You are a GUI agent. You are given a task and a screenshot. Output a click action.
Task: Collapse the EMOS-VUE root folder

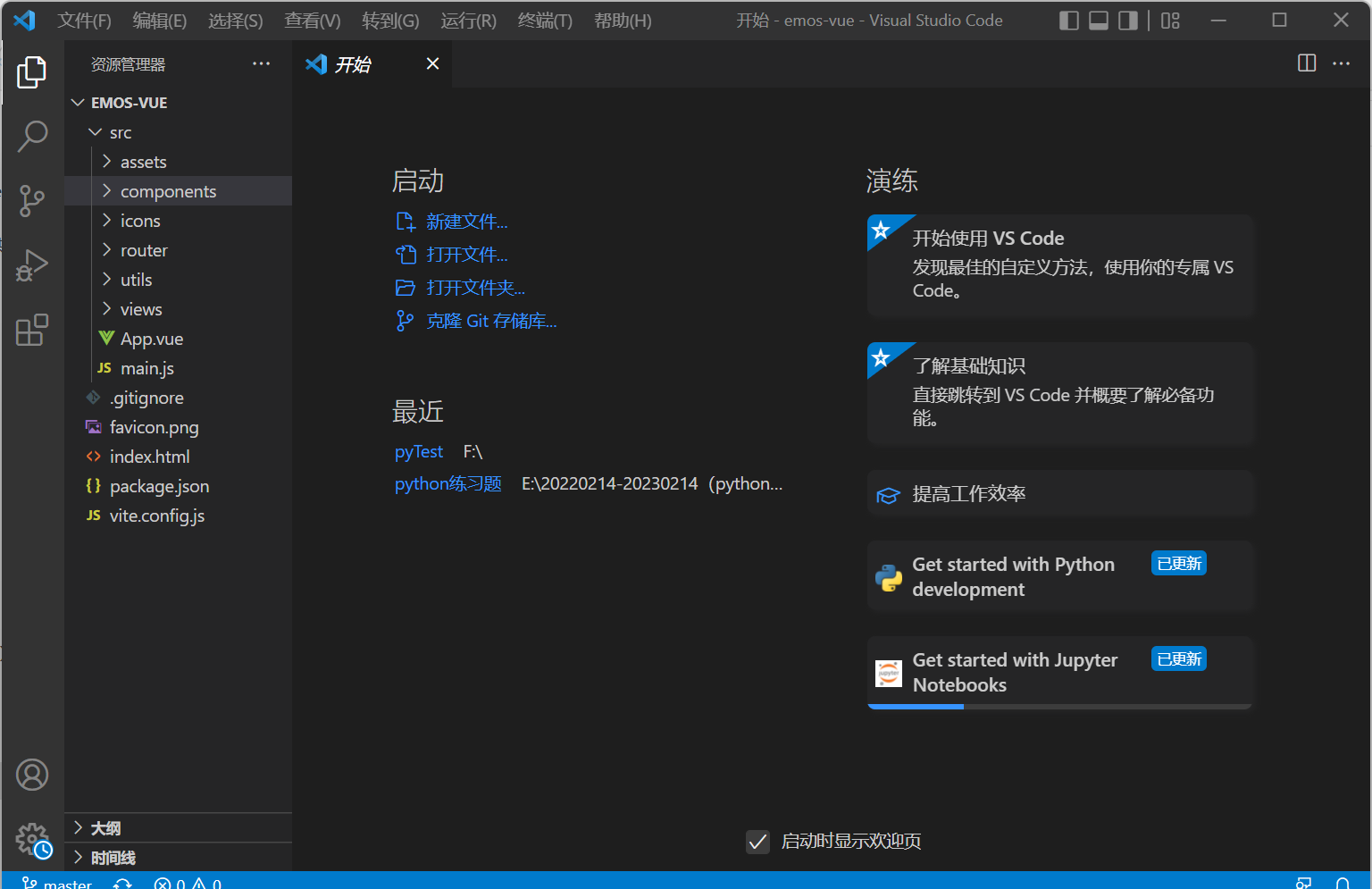click(179, 103)
